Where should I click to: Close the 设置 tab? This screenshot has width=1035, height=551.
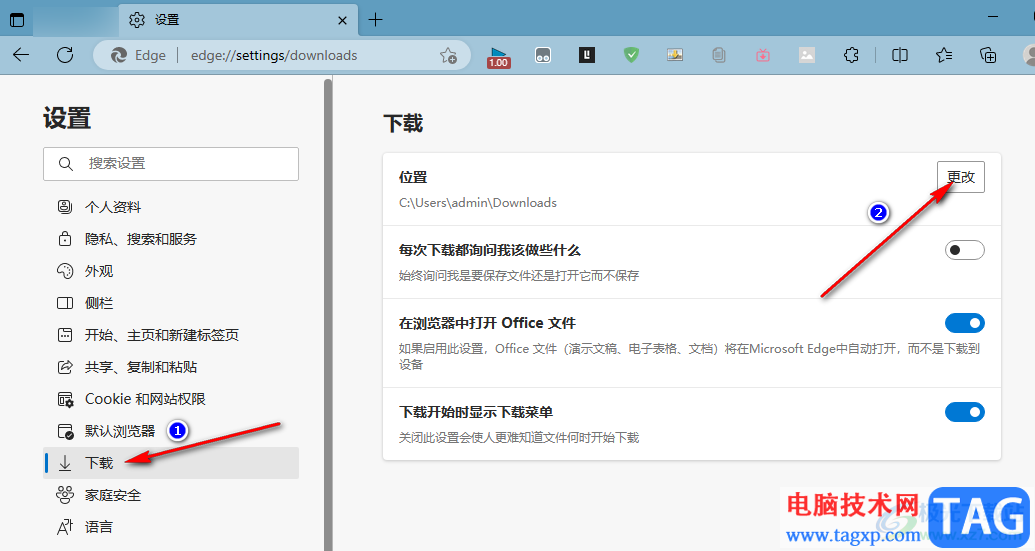tap(343, 20)
